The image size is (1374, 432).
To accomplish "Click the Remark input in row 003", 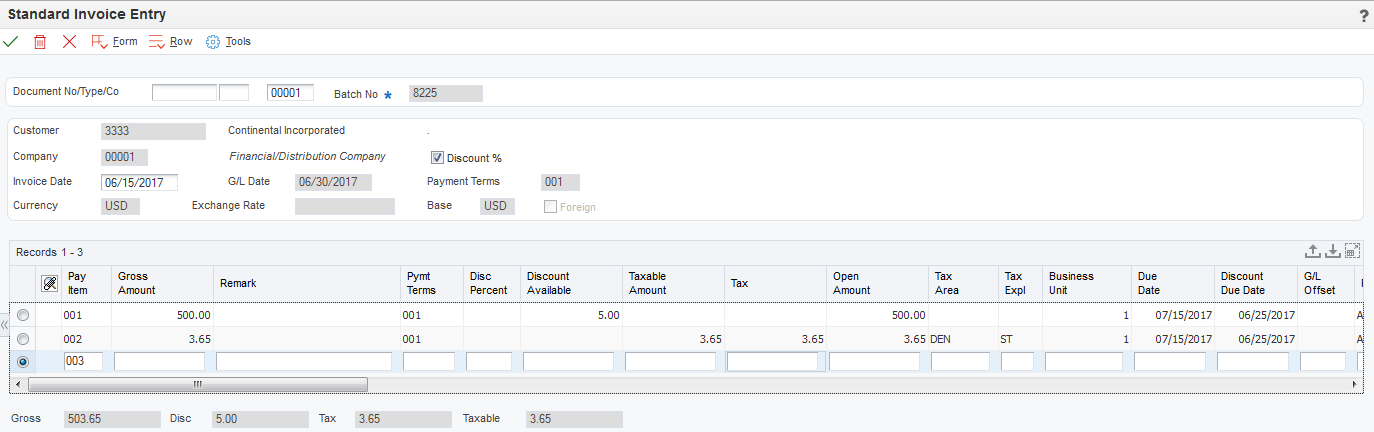I will pyautogui.click(x=304, y=362).
